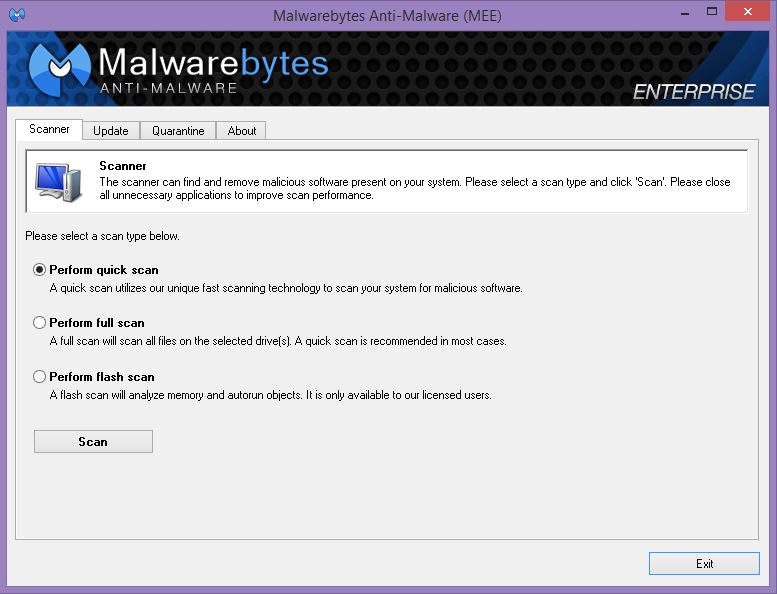Show the About tab
The width and height of the screenshot is (777, 594).
[x=242, y=131]
